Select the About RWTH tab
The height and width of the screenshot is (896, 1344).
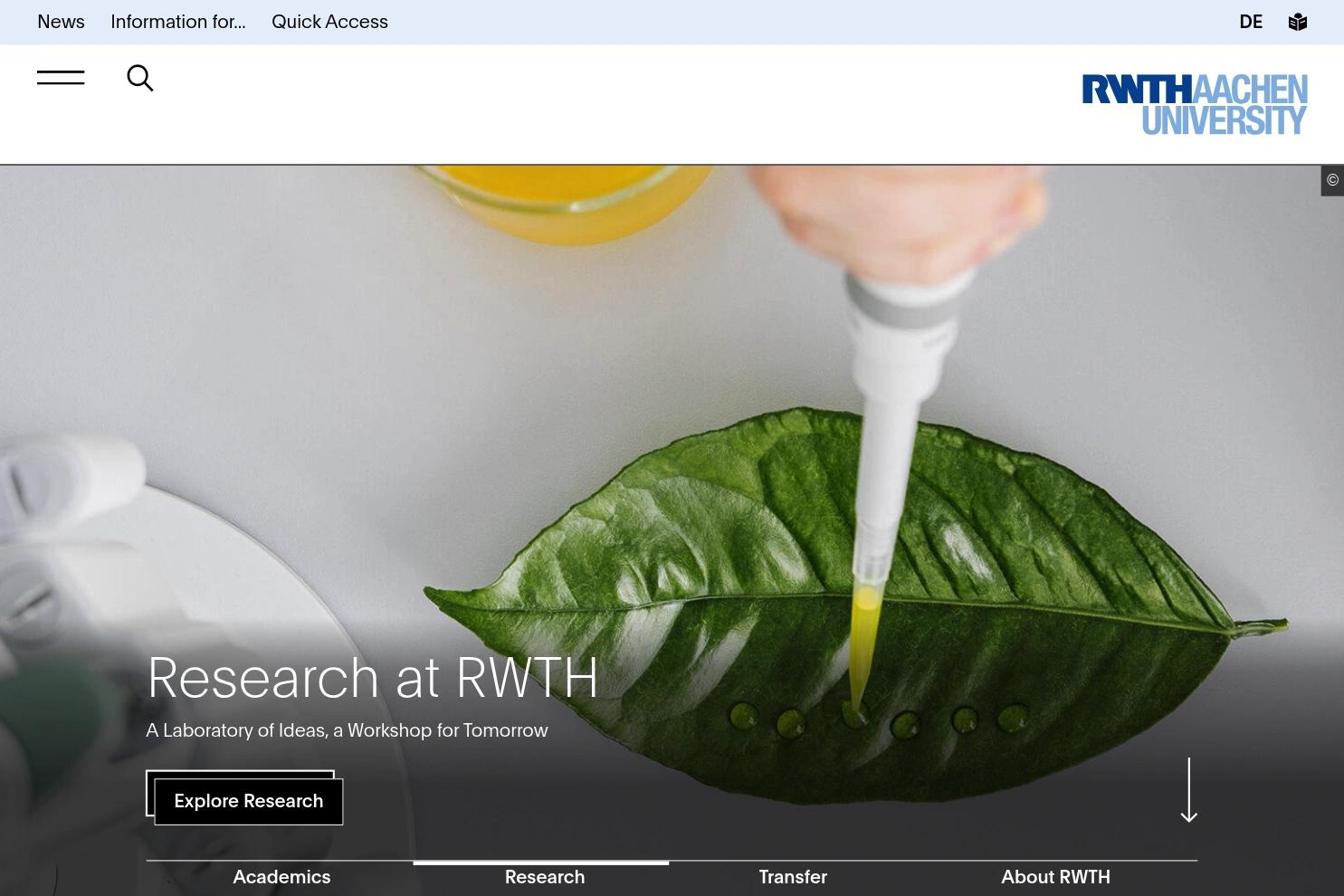click(1055, 877)
